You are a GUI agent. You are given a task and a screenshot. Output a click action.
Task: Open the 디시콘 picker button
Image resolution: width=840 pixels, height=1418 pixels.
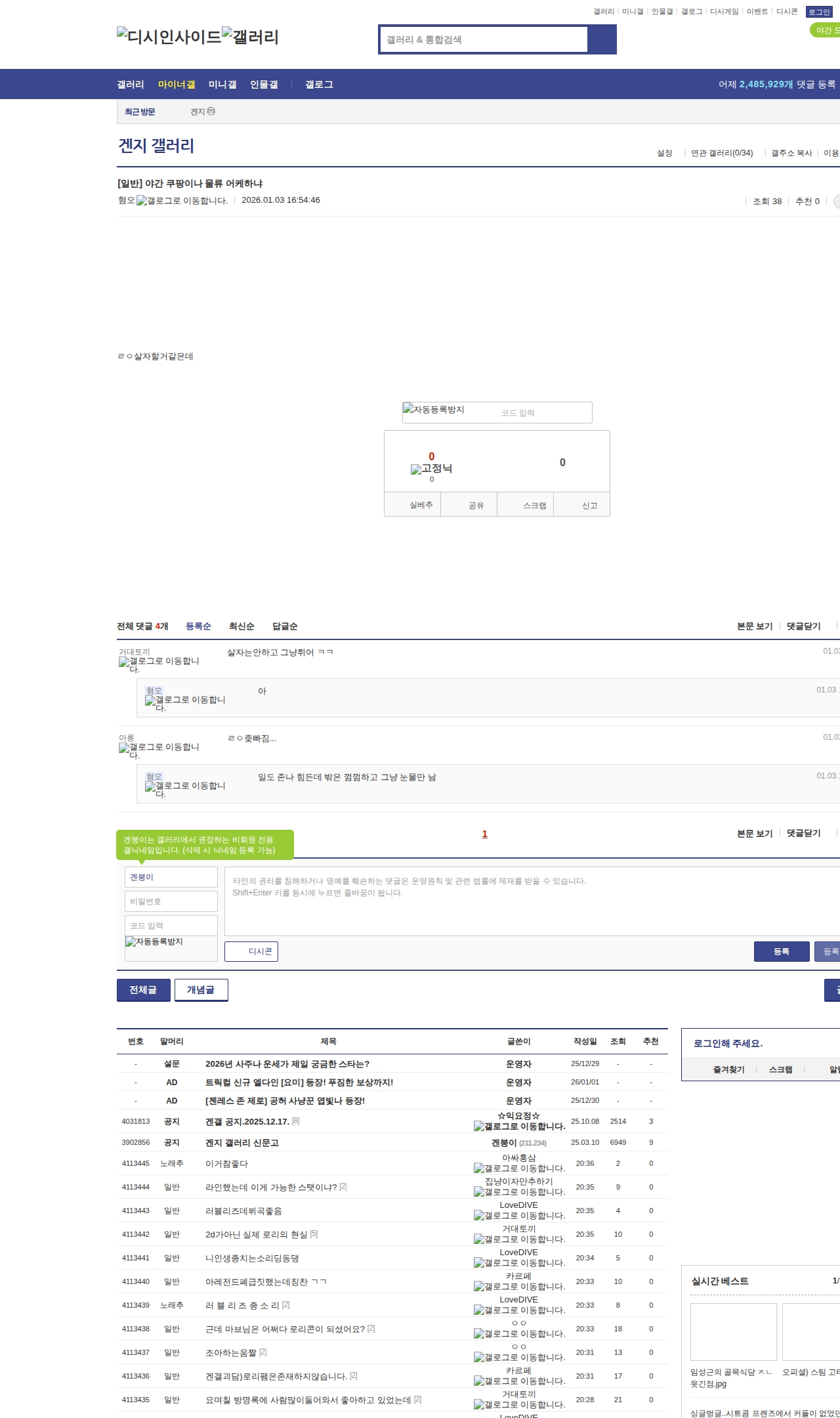pyautogui.click(x=251, y=951)
